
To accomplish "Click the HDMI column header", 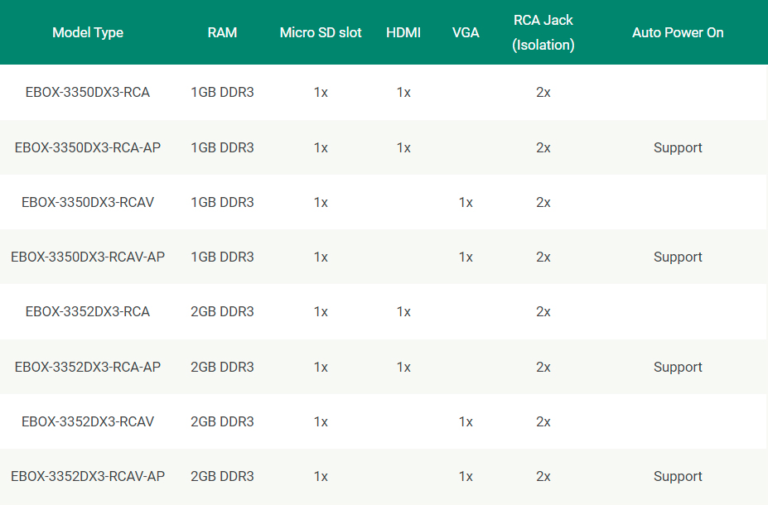I will [x=403, y=32].
